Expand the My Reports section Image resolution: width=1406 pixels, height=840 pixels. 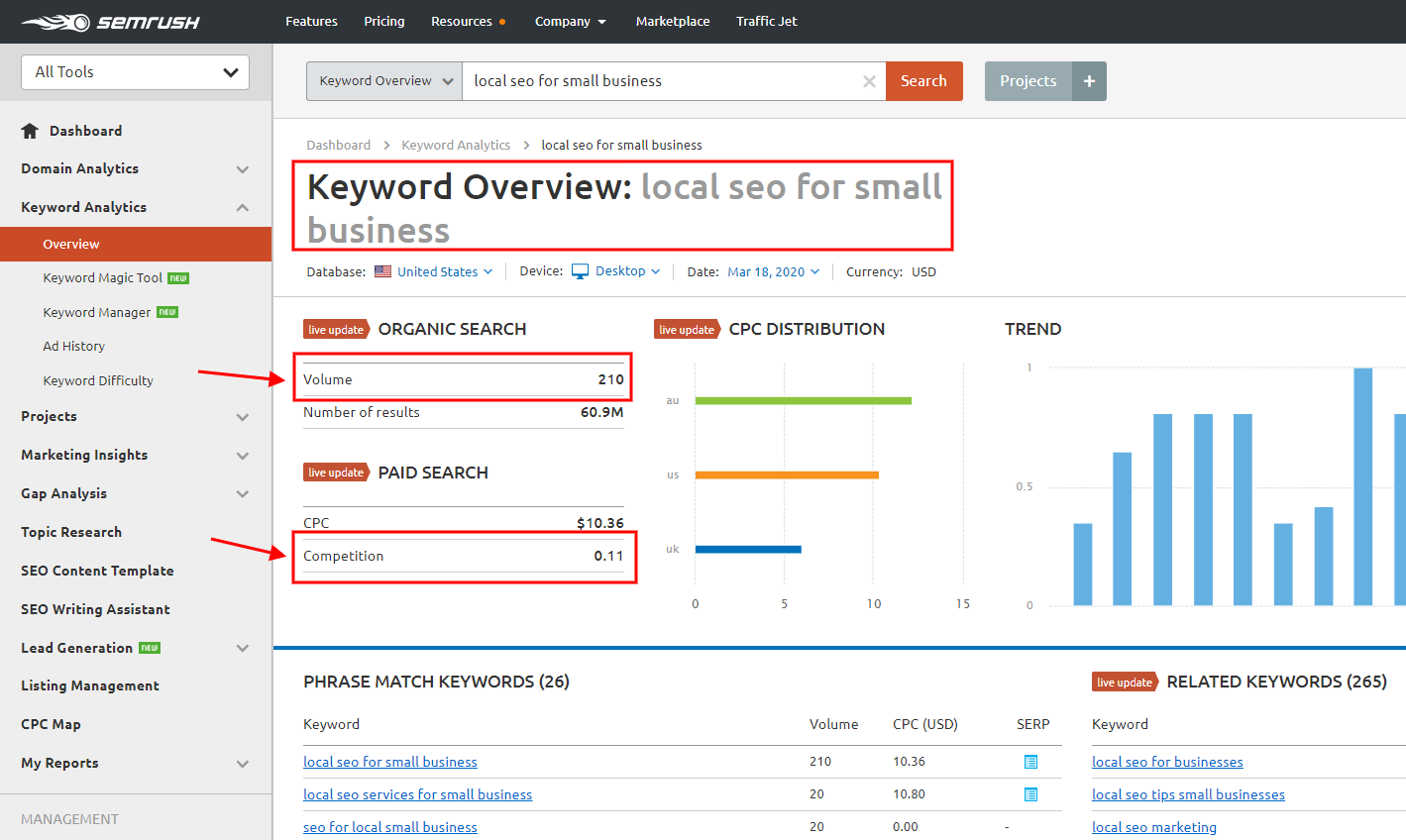(243, 764)
